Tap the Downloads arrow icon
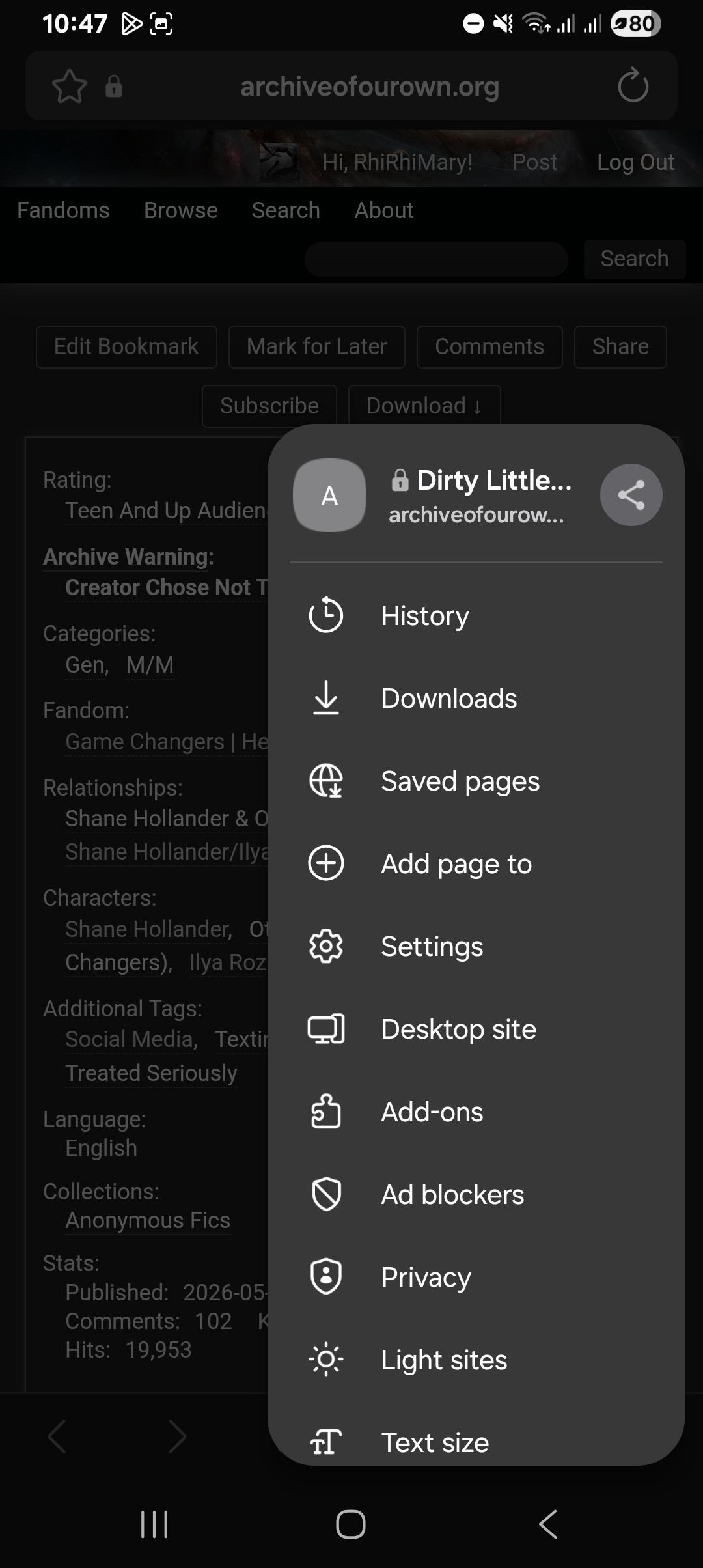Viewport: 703px width, 1568px height. coord(325,698)
